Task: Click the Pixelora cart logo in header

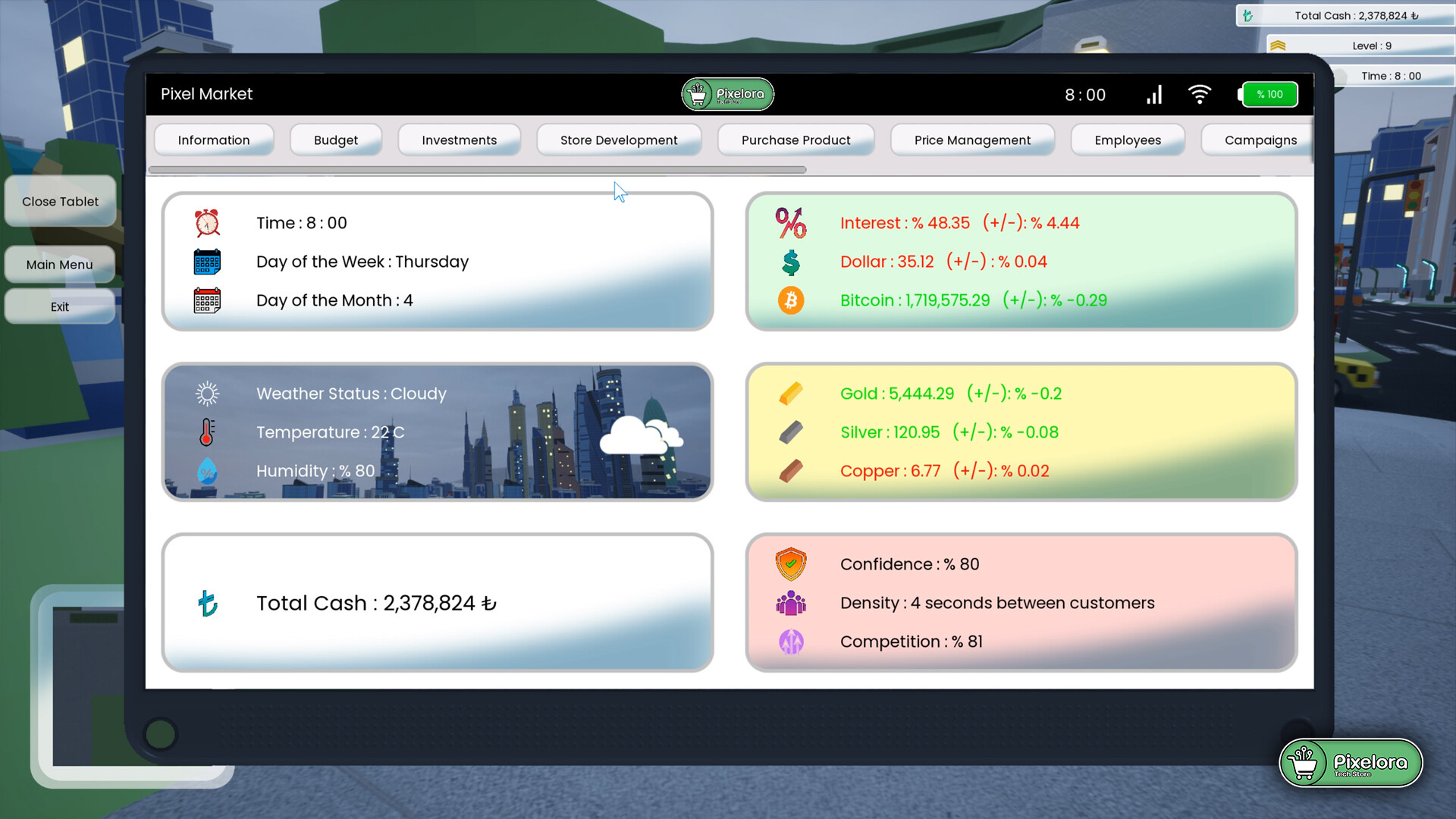Action: tap(727, 94)
